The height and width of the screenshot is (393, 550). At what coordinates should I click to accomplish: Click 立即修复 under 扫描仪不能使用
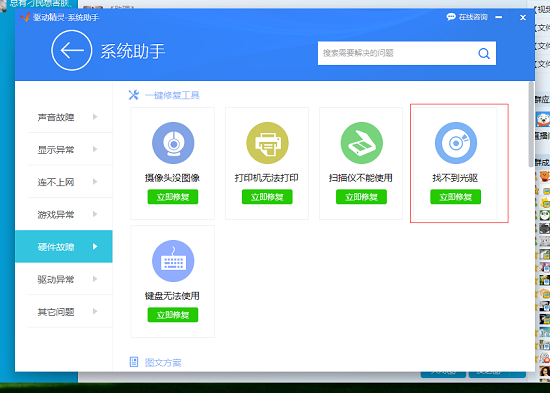(x=361, y=197)
